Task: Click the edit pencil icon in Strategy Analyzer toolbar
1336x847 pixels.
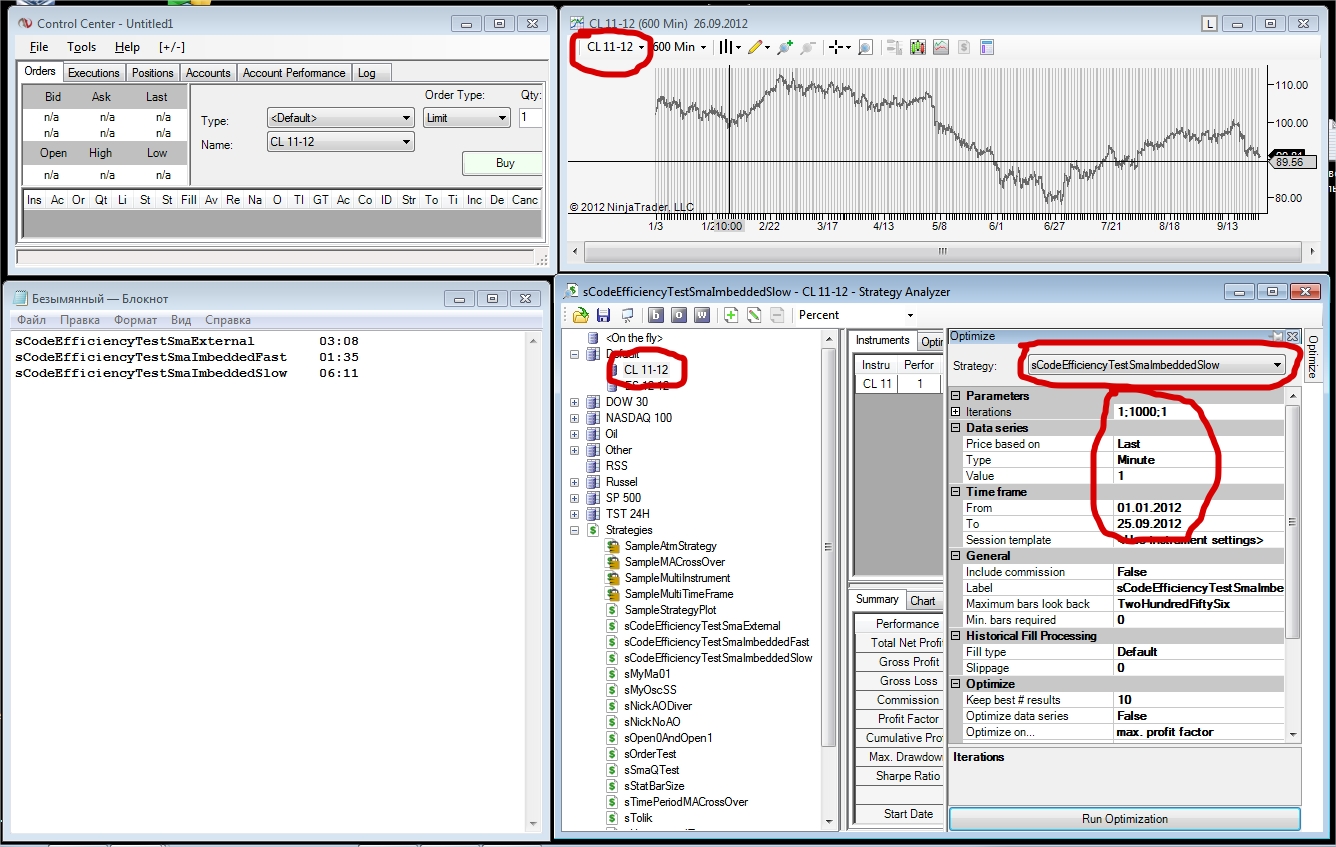Action: click(753, 315)
